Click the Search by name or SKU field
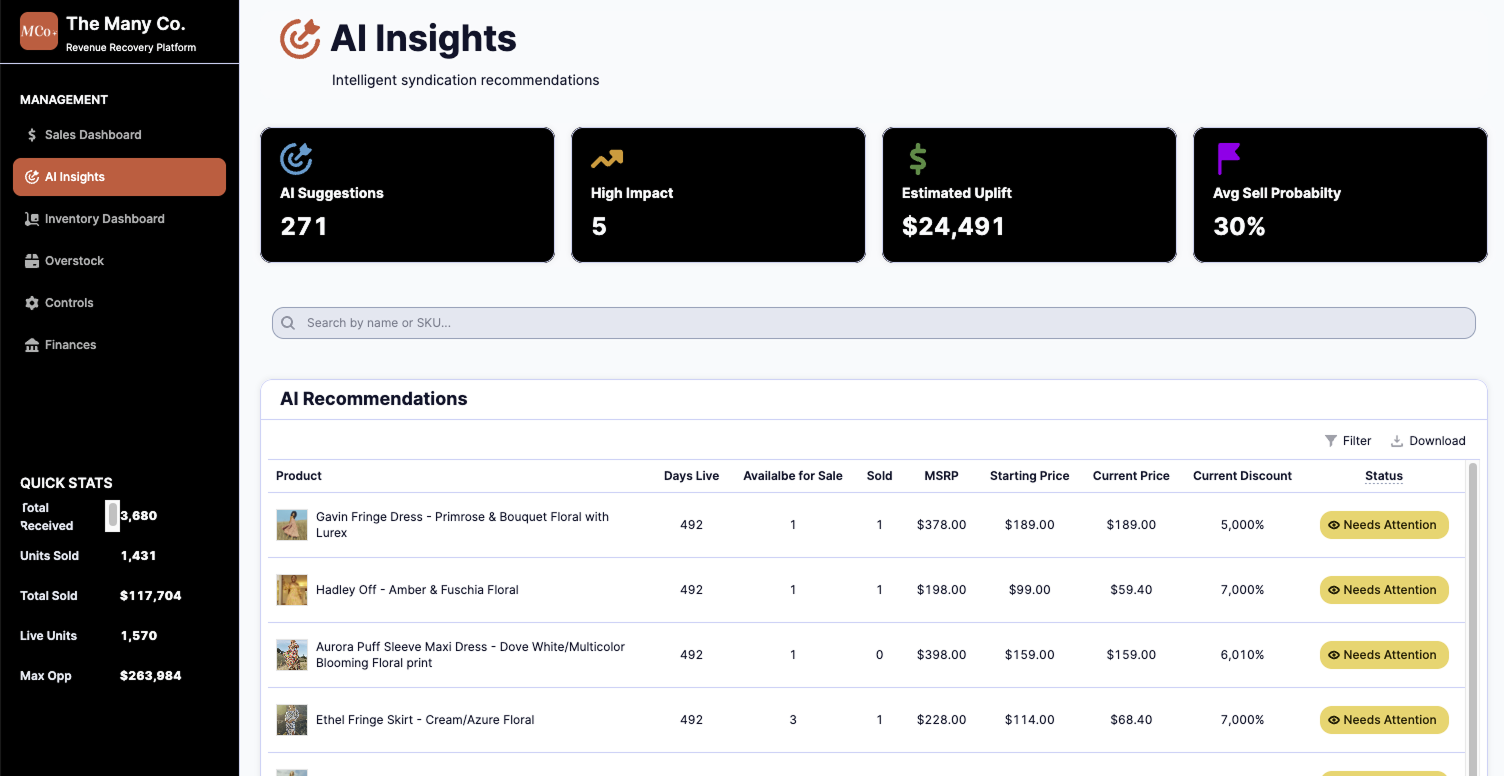Screen dimensions: 1507x776 (x=873, y=323)
